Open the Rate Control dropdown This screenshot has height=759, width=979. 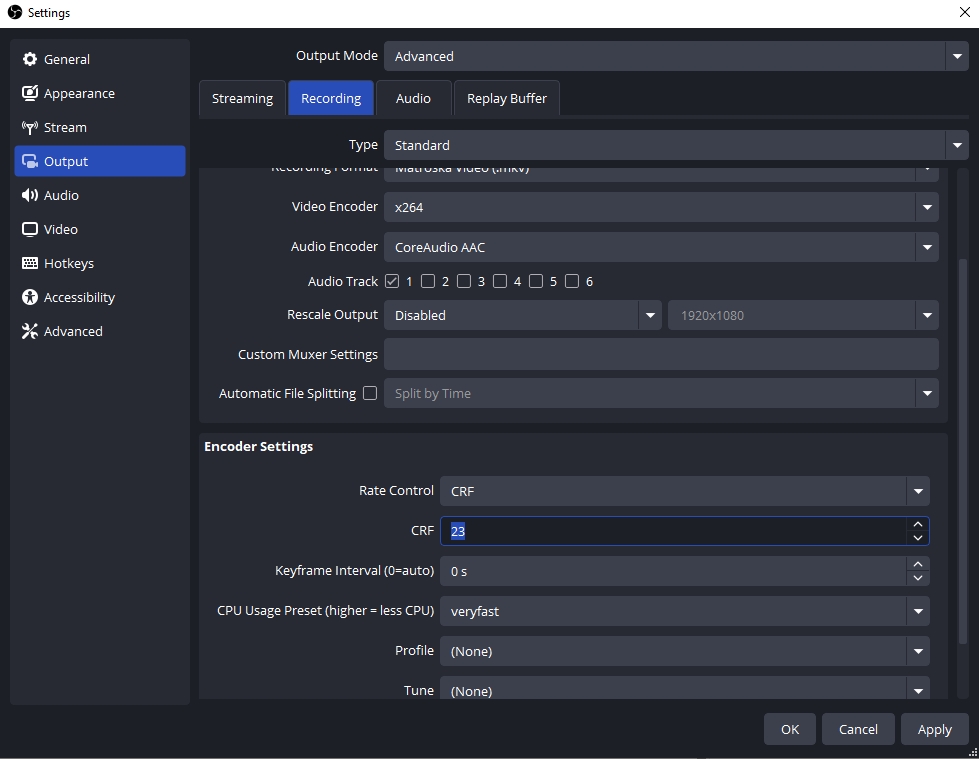click(685, 491)
